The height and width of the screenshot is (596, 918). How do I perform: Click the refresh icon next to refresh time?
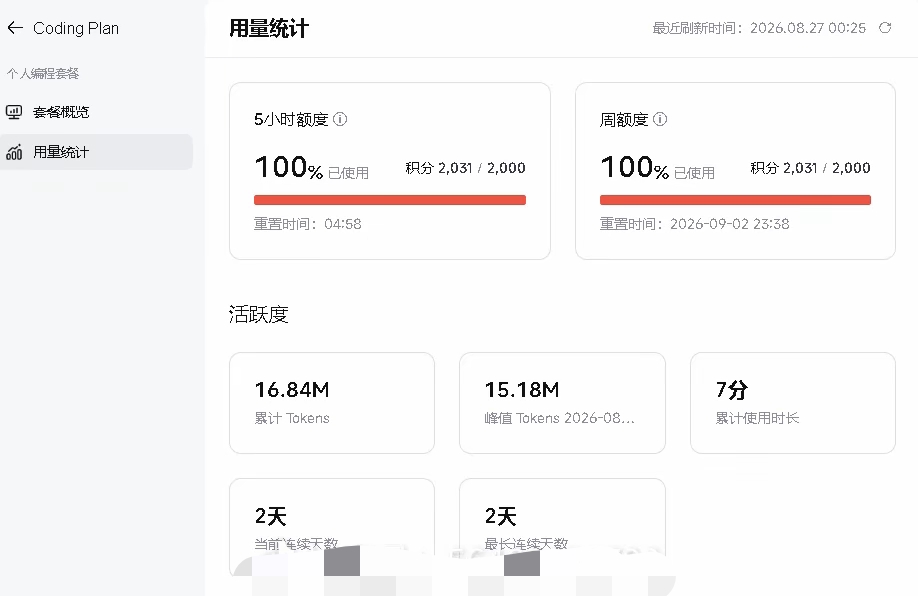(x=885, y=28)
